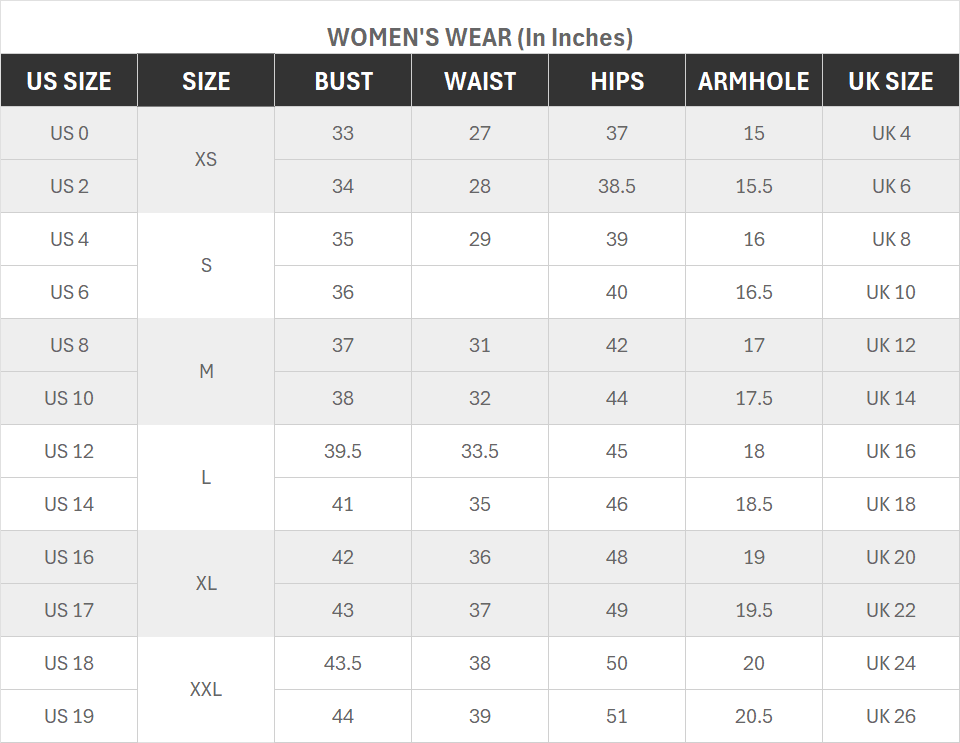Click the WOMEN'S WEAR title text
The width and height of the screenshot is (960, 743).
(x=480, y=38)
